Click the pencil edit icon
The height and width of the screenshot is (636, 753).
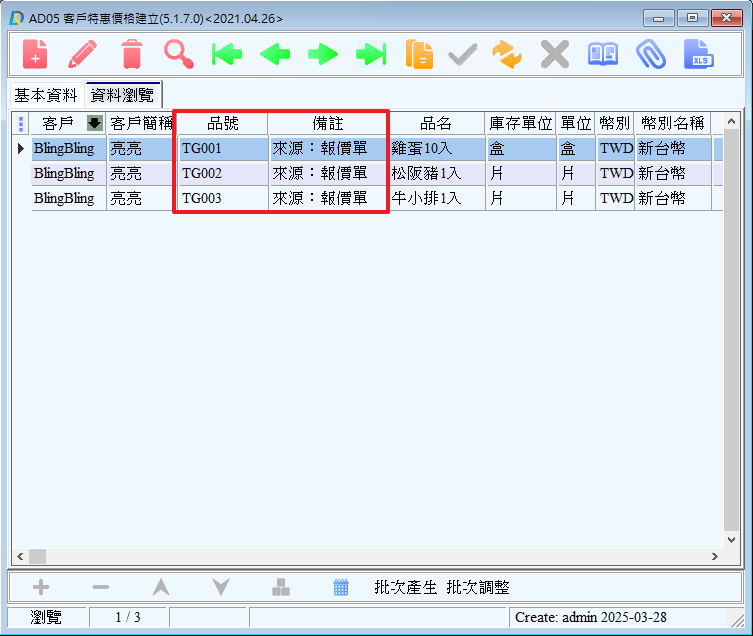click(83, 54)
